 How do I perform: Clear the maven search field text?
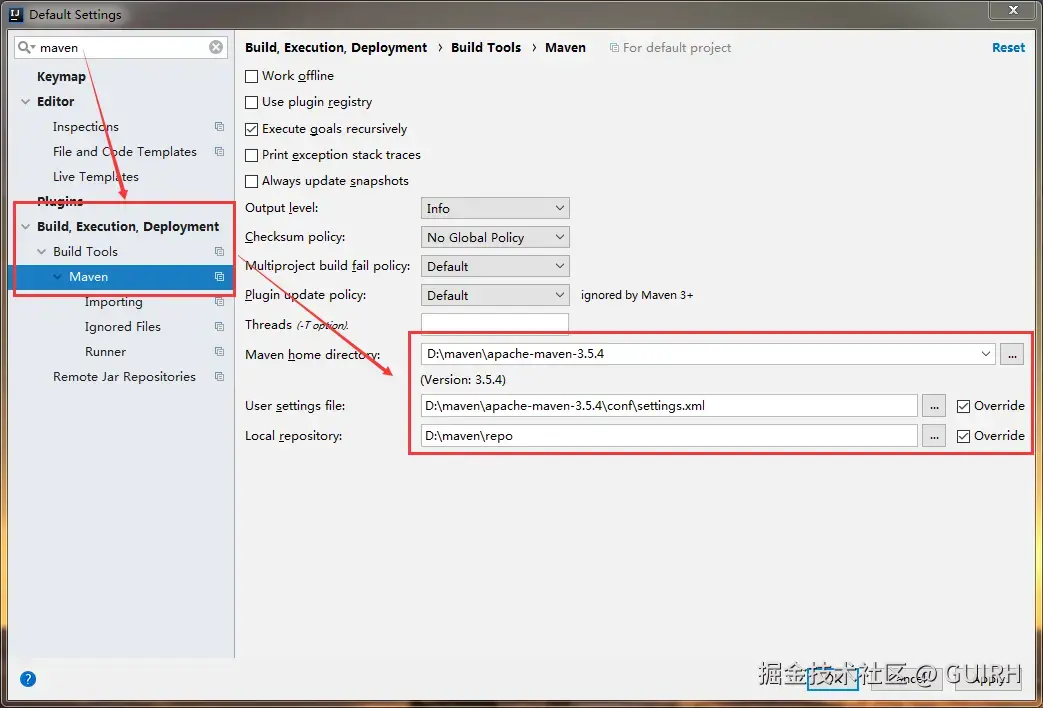[216, 47]
